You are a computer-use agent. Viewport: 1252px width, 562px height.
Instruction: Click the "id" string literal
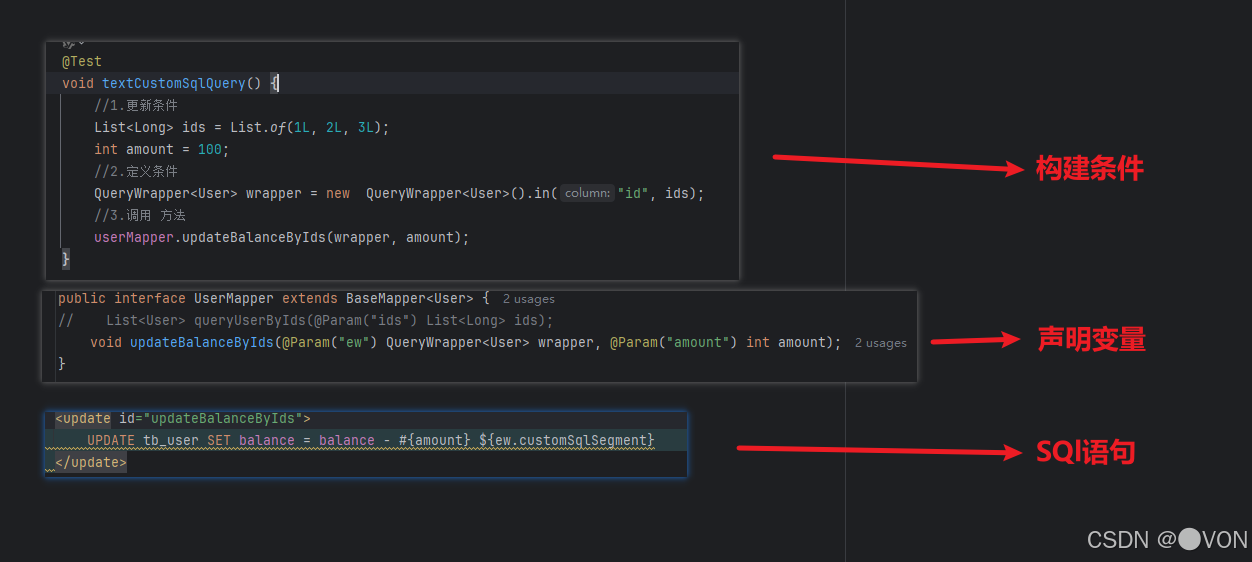(x=634, y=193)
